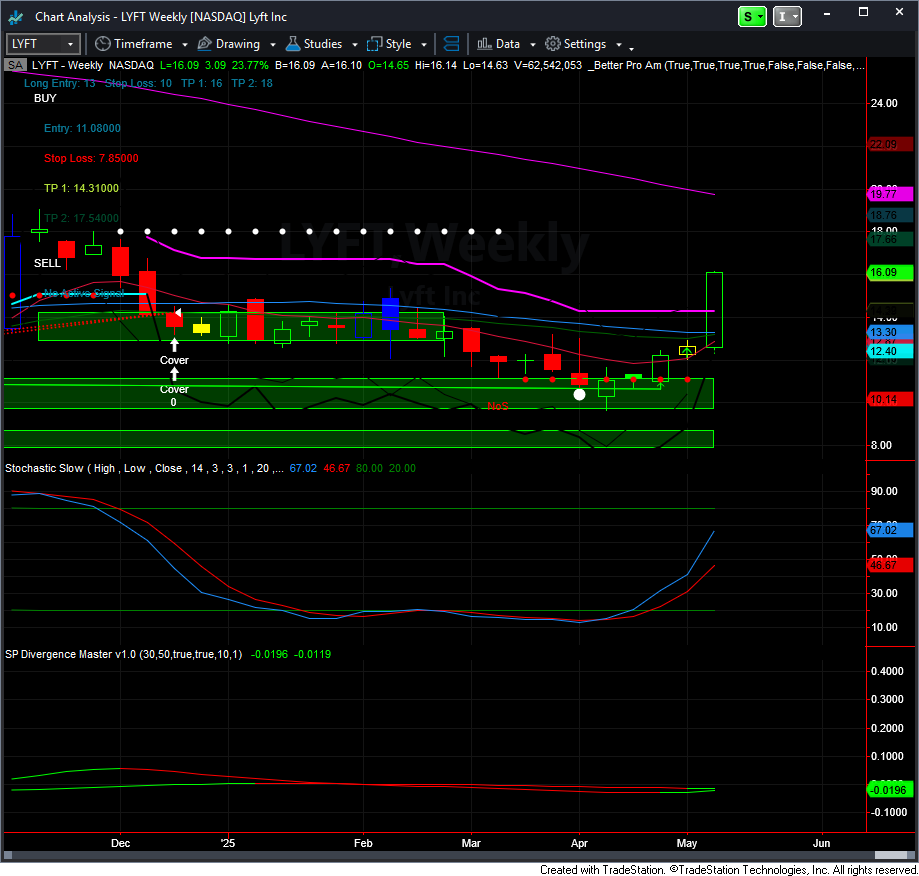The image size is (919, 876).
Task: Toggle the gray I interval link button
Action: pyautogui.click(x=788, y=16)
